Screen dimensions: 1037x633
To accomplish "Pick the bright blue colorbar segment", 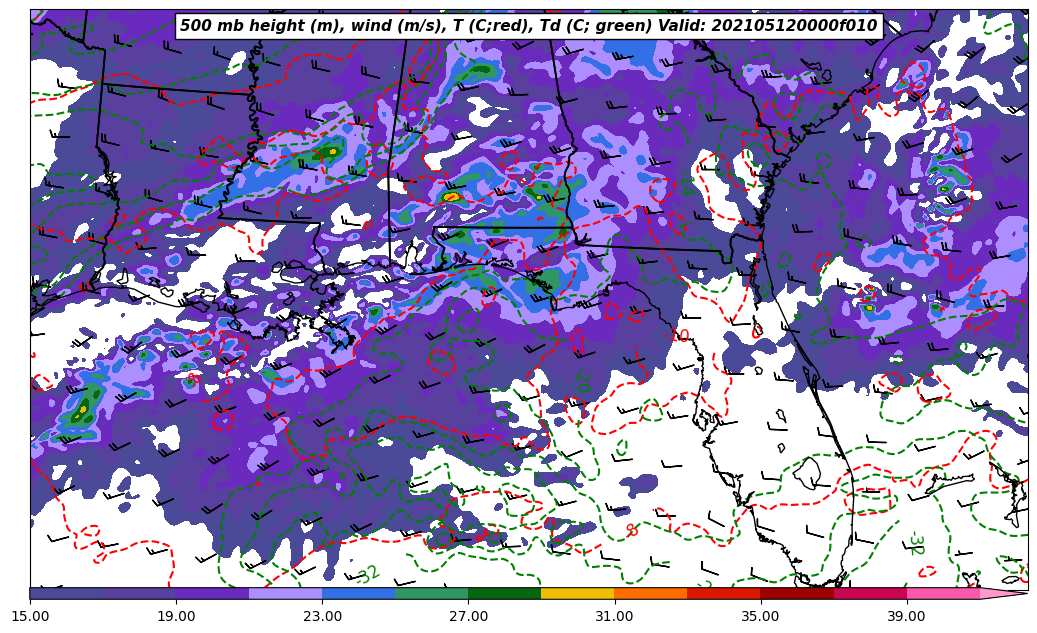I will [x=358, y=593].
